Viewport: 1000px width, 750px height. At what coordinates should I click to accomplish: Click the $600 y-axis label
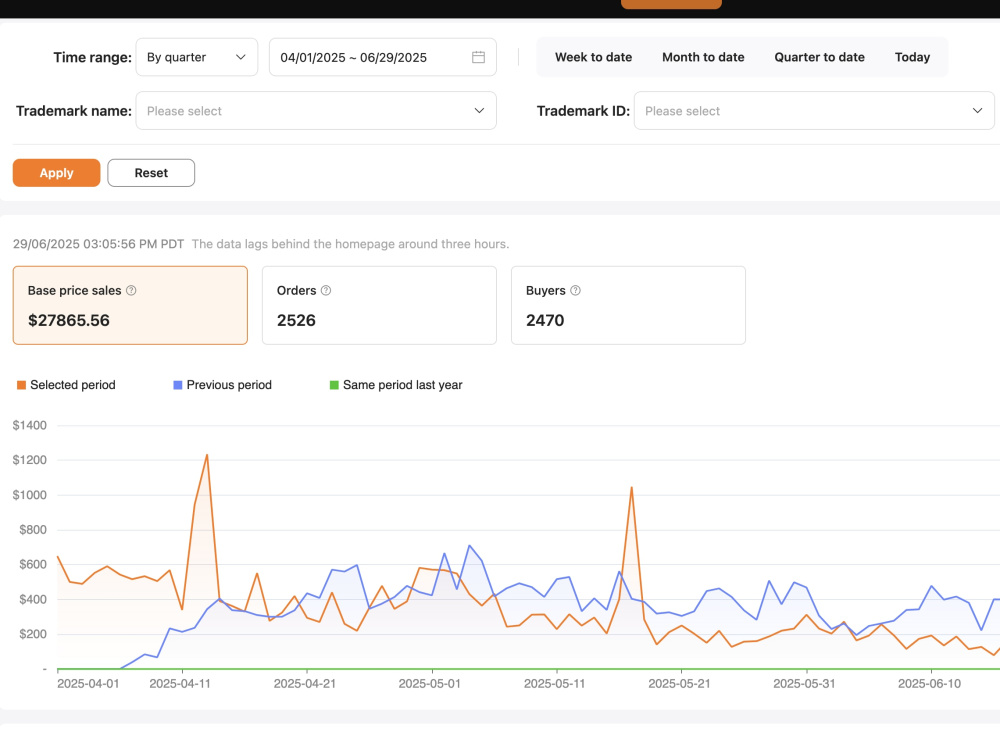33,564
